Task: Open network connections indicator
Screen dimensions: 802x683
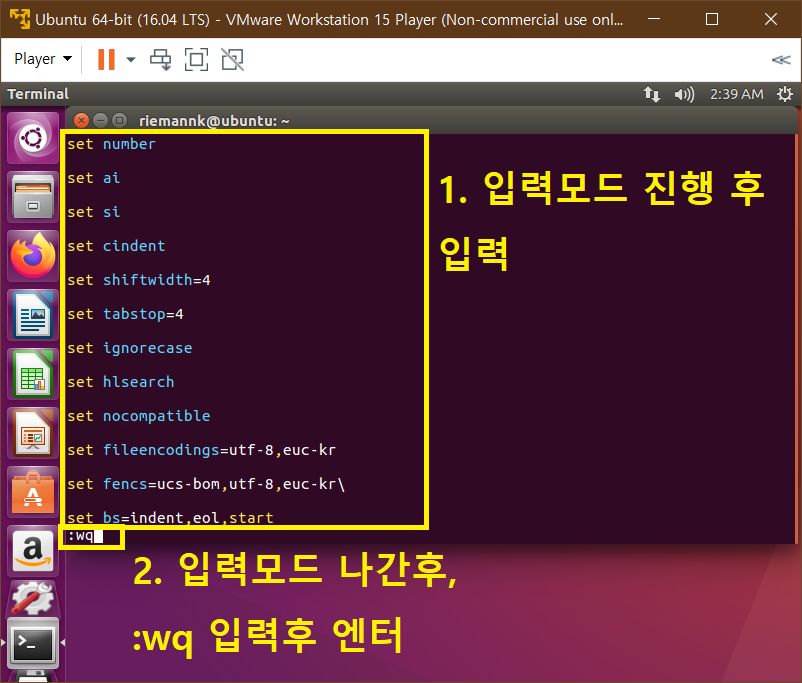Action: pos(652,94)
